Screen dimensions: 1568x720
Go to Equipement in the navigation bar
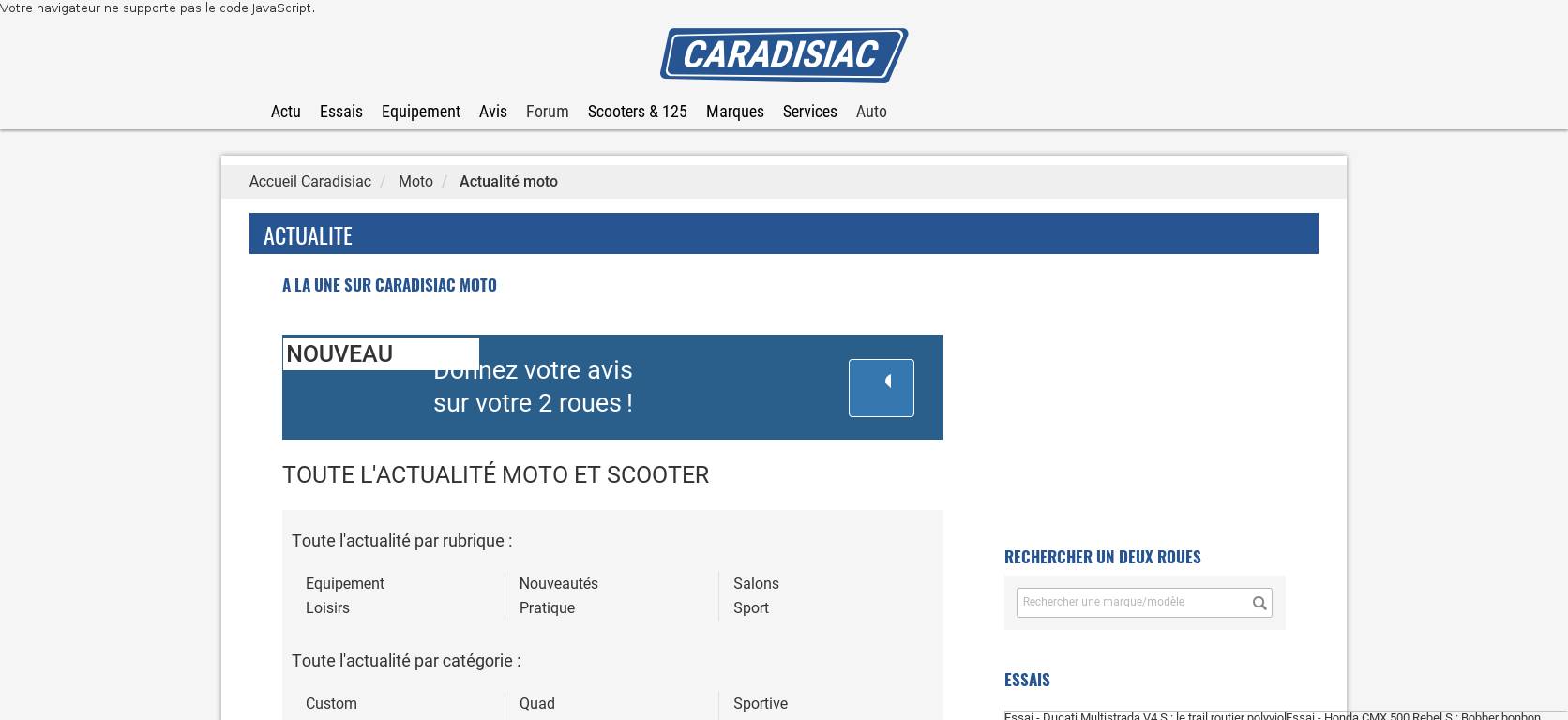pyautogui.click(x=420, y=112)
